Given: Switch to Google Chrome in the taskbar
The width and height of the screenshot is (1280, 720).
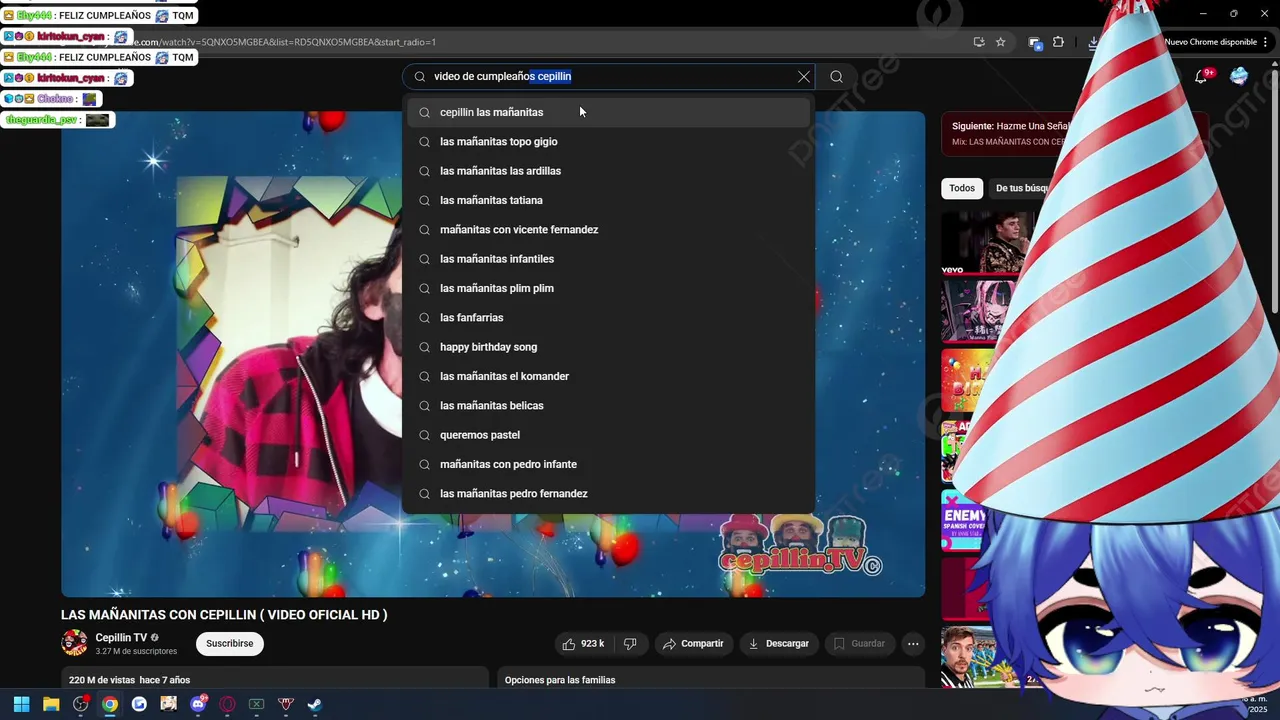Looking at the screenshot, I should pos(110,704).
